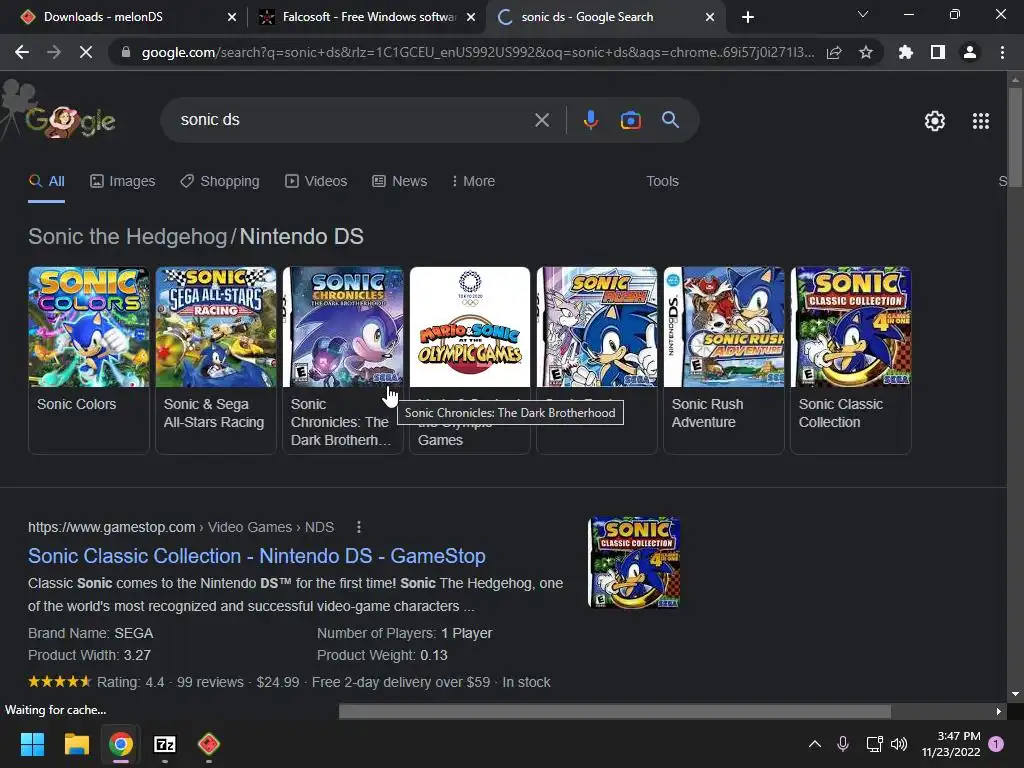The height and width of the screenshot is (768, 1024).
Task: Show hidden system tray icons
Action: pyautogui.click(x=815, y=744)
